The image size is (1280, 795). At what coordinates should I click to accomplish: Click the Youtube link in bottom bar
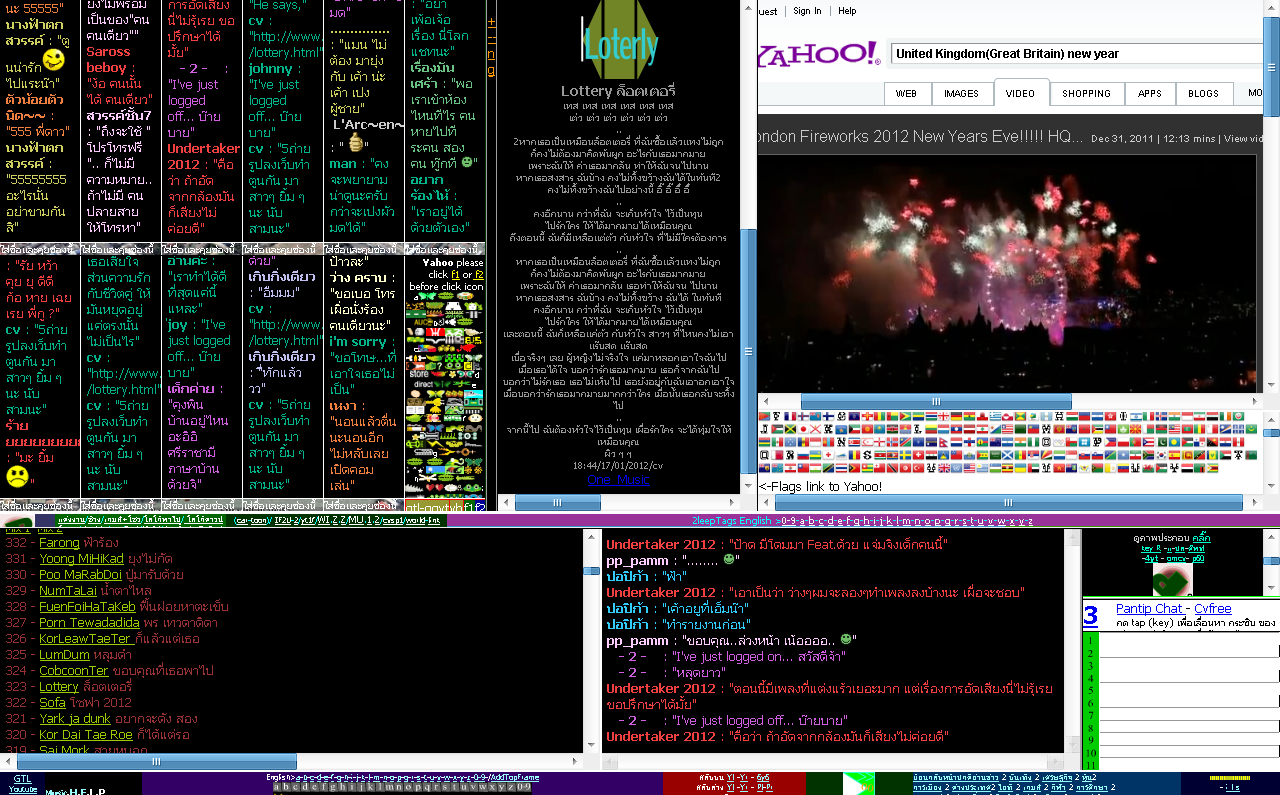point(23,789)
